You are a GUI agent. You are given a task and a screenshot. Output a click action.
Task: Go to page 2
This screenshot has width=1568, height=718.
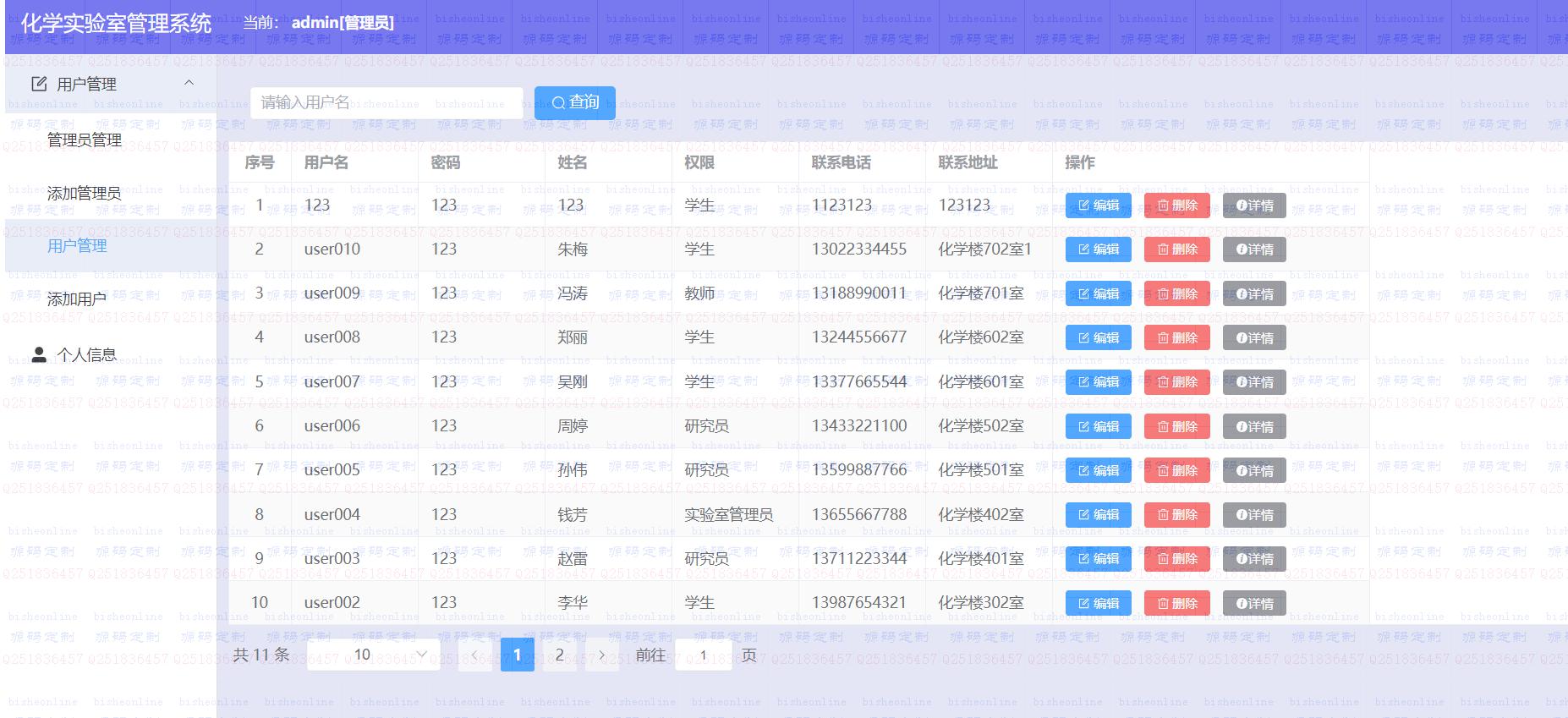pos(559,655)
